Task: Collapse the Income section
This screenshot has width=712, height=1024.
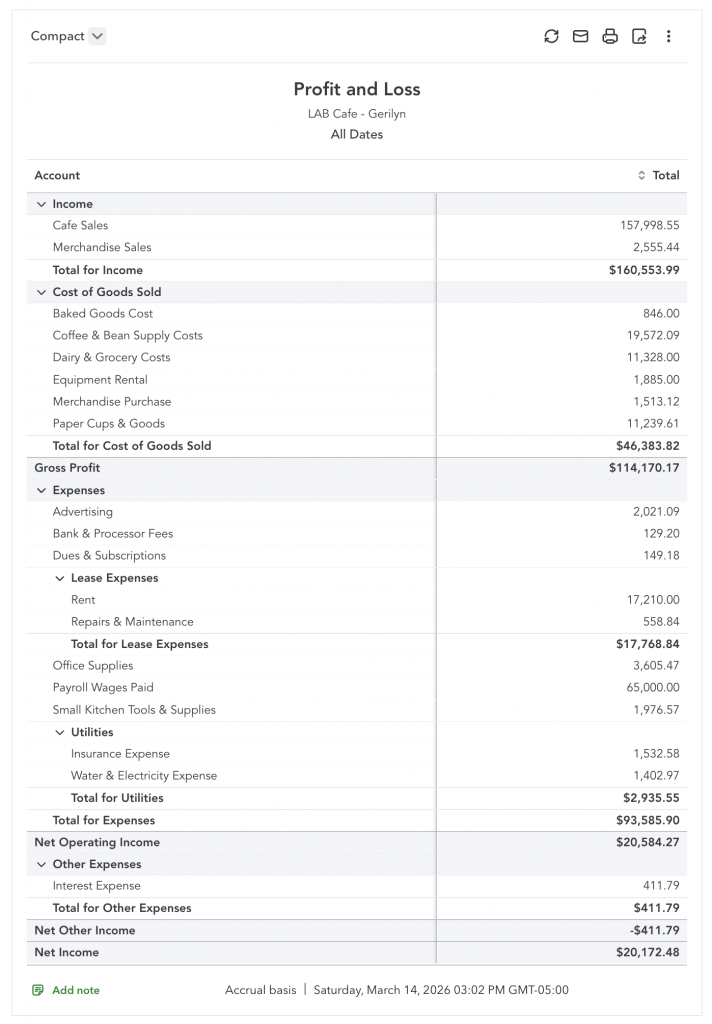Action: coord(41,204)
